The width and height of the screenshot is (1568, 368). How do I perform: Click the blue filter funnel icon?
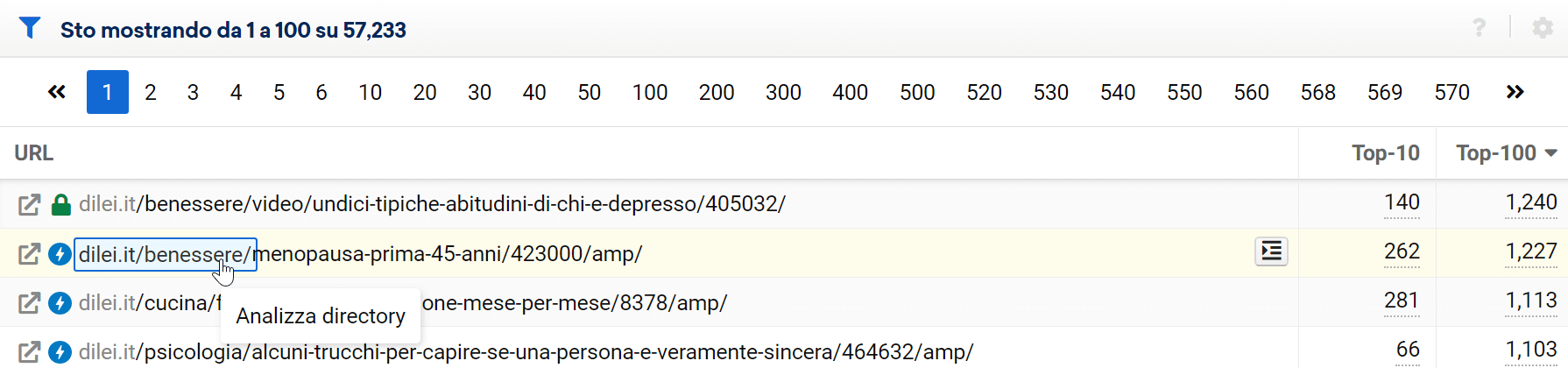coord(30,29)
